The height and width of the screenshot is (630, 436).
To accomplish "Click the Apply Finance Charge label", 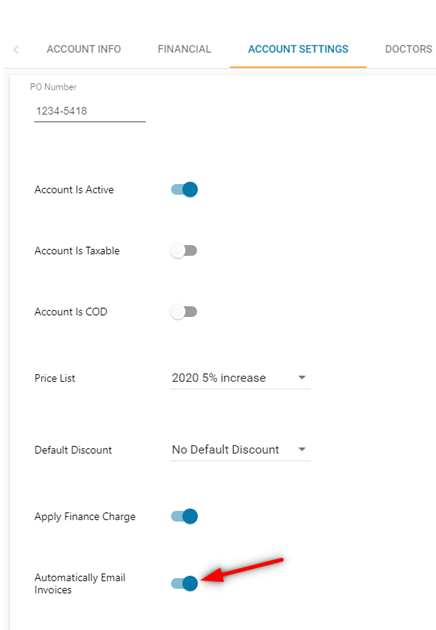I will point(85,517).
